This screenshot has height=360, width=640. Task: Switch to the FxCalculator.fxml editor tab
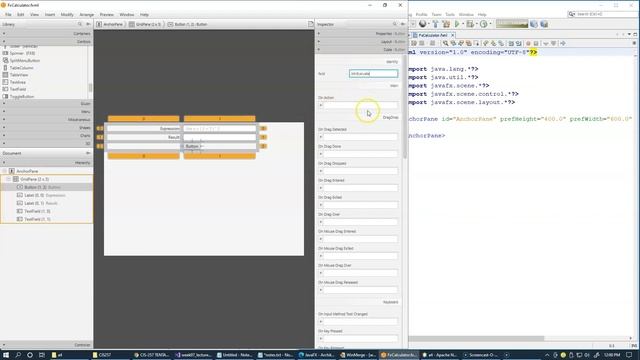click(x=432, y=35)
